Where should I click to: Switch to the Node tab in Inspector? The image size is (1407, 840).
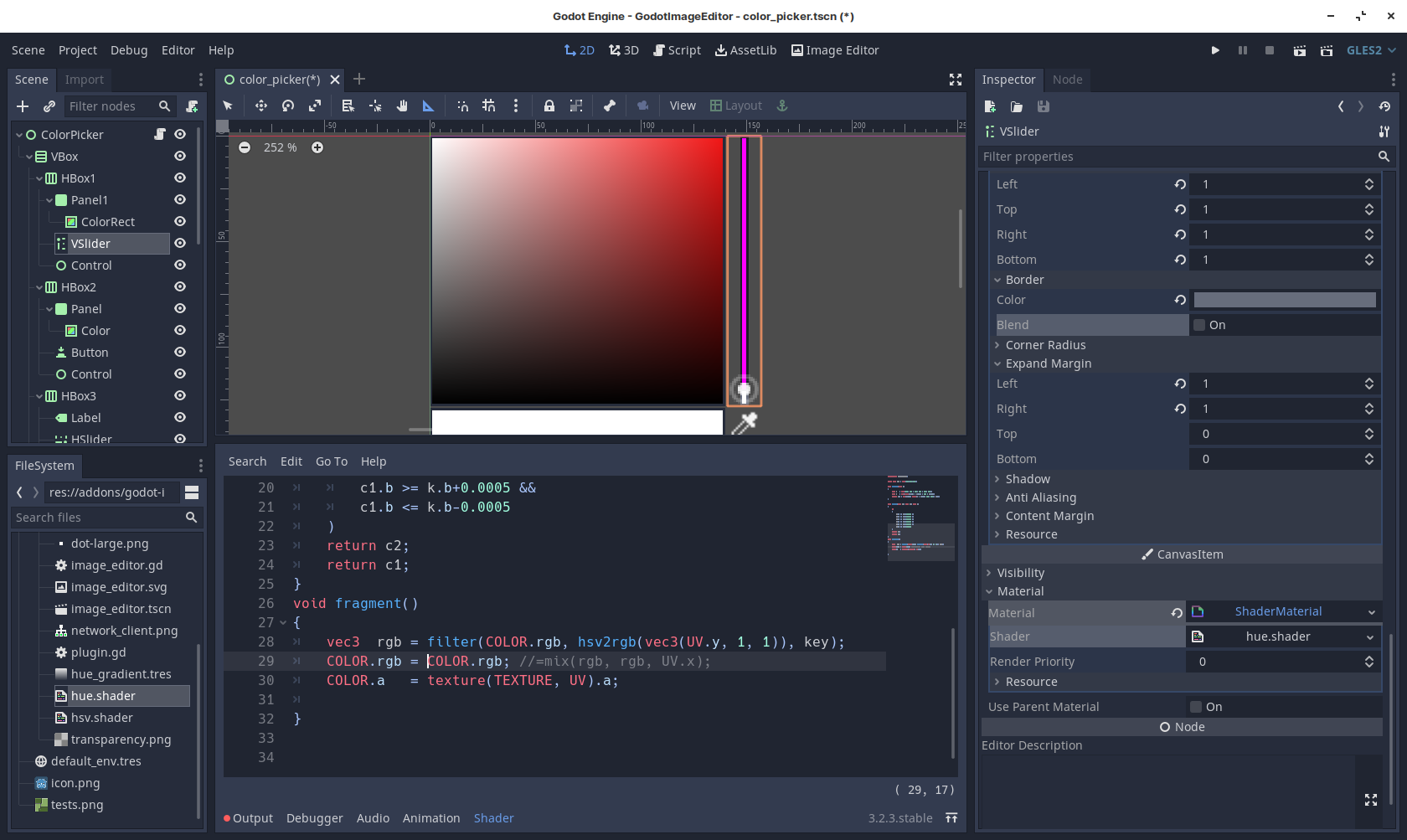pos(1068,80)
